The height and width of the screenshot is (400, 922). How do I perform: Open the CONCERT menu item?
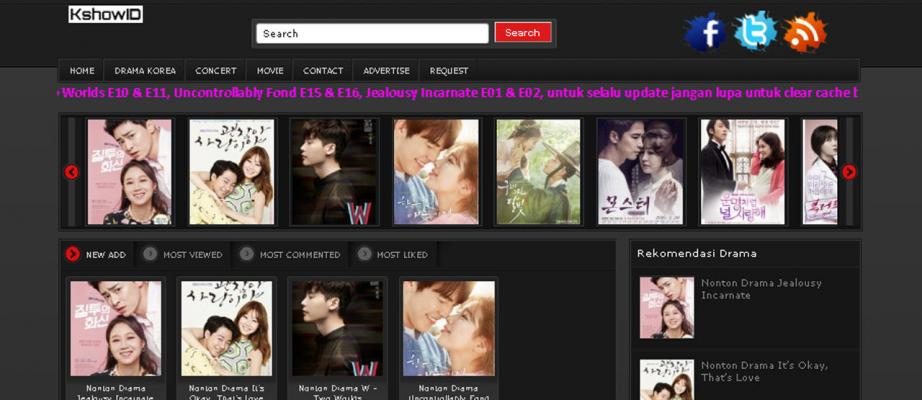216,71
